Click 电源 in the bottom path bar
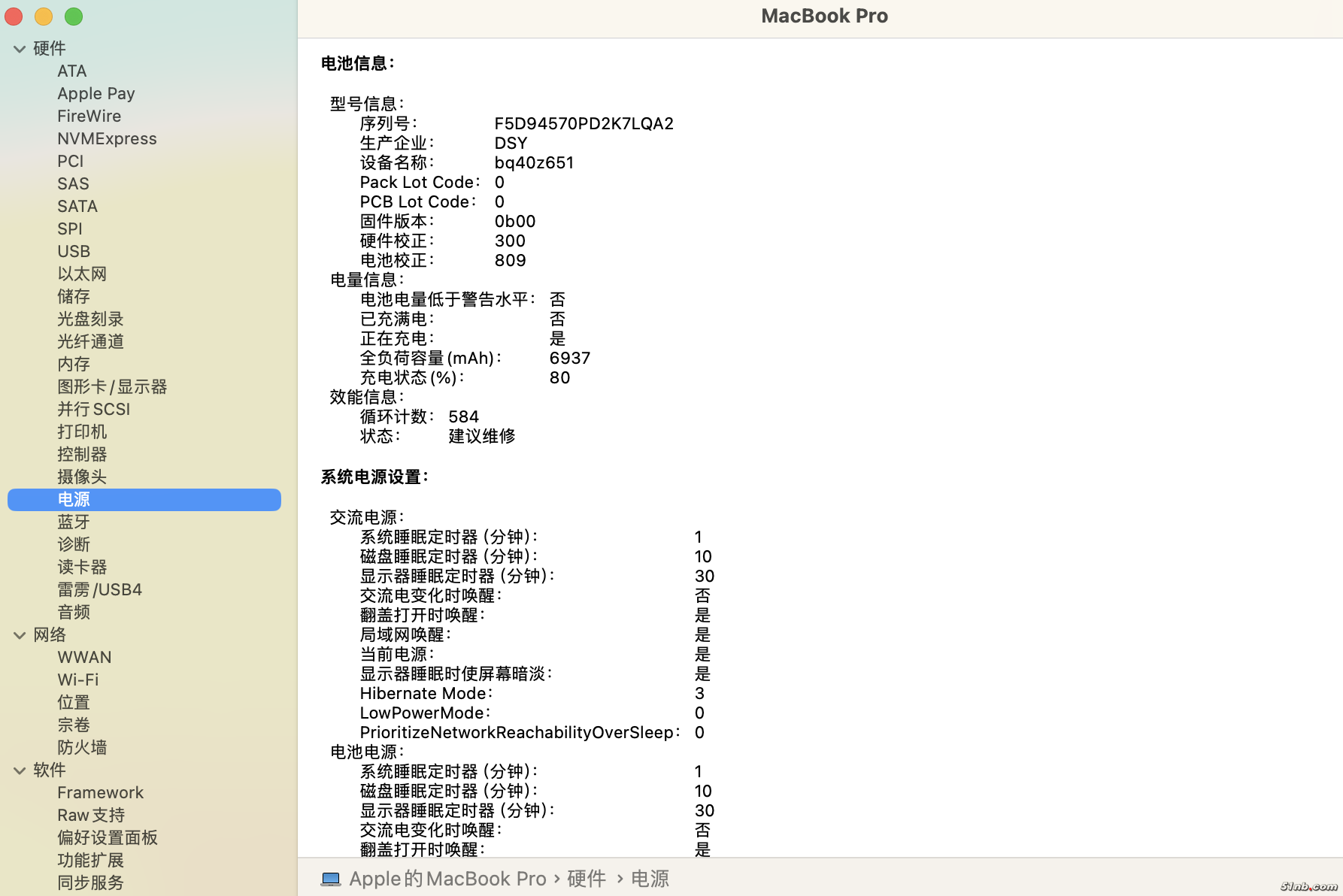Viewport: 1343px width, 896px height. 650,879
